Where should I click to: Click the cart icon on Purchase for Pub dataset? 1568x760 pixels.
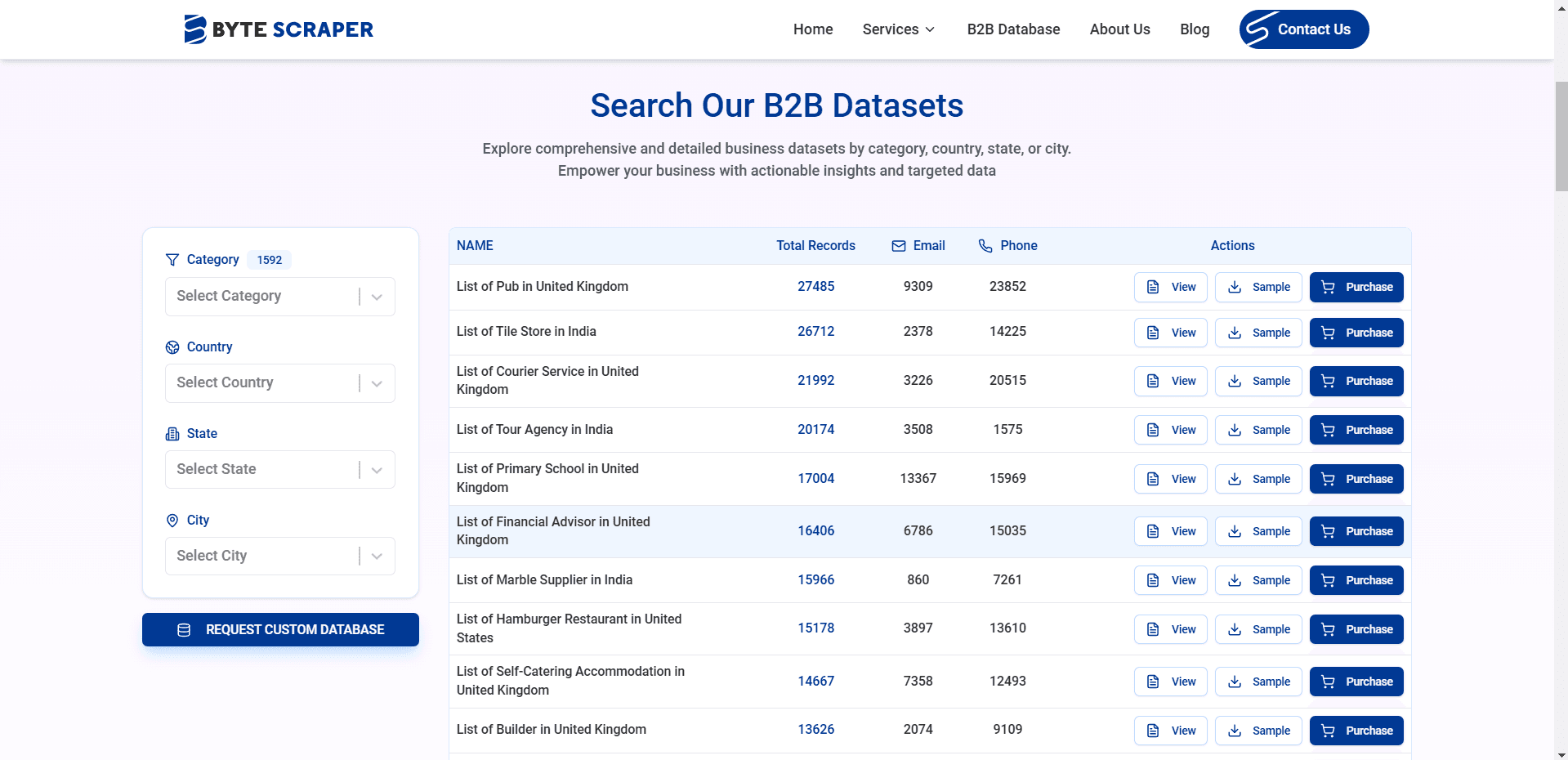point(1327,287)
